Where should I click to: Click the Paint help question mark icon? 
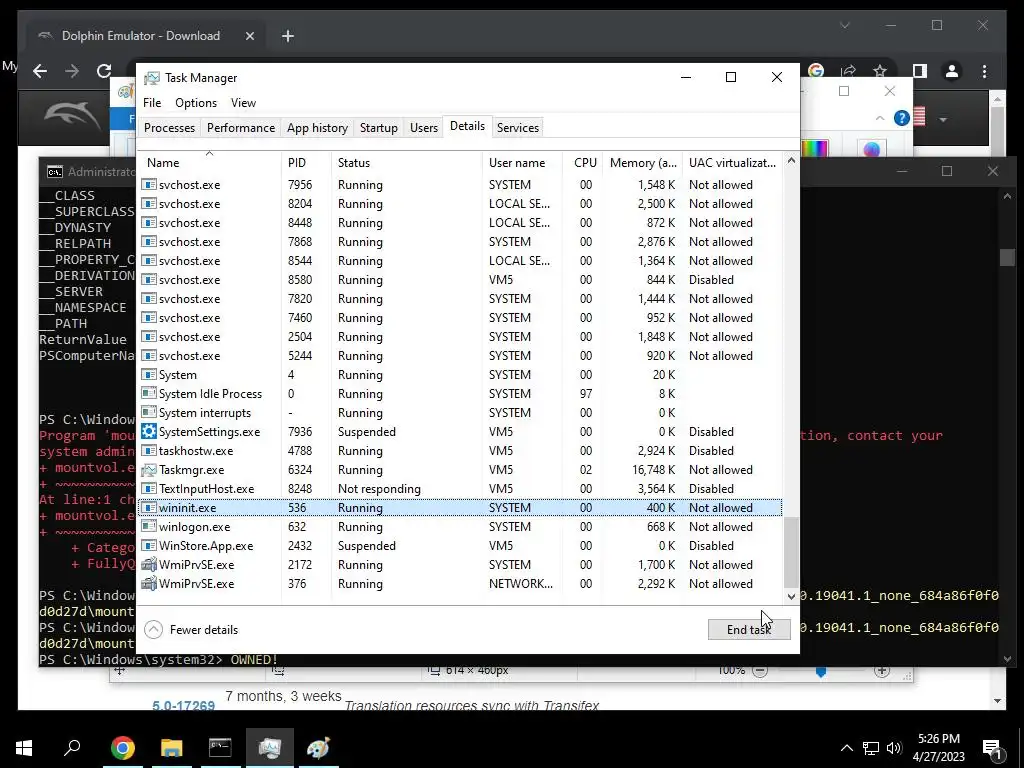coord(902,118)
